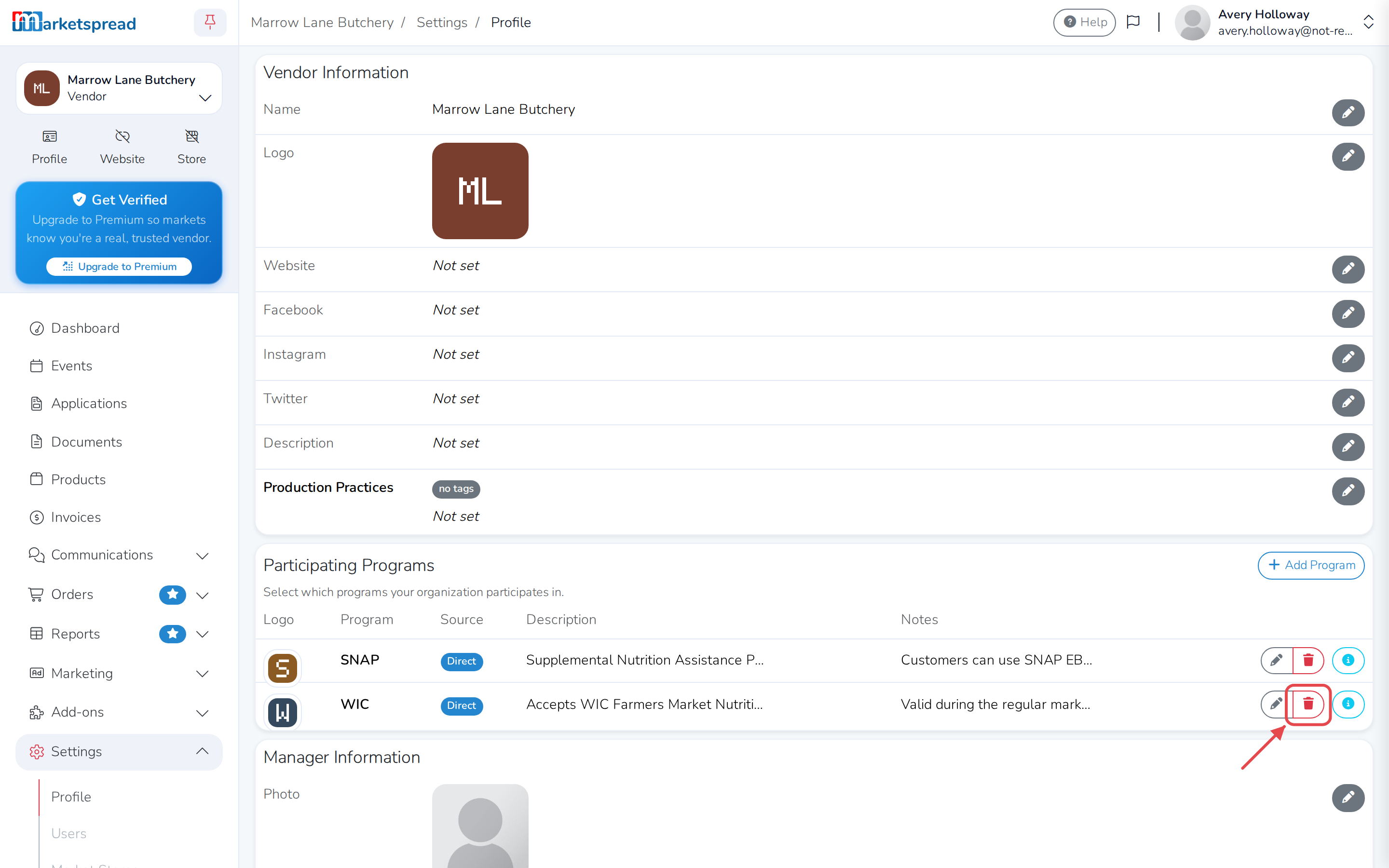Edit the vendor Name field
The image size is (1389, 868).
click(1348, 112)
